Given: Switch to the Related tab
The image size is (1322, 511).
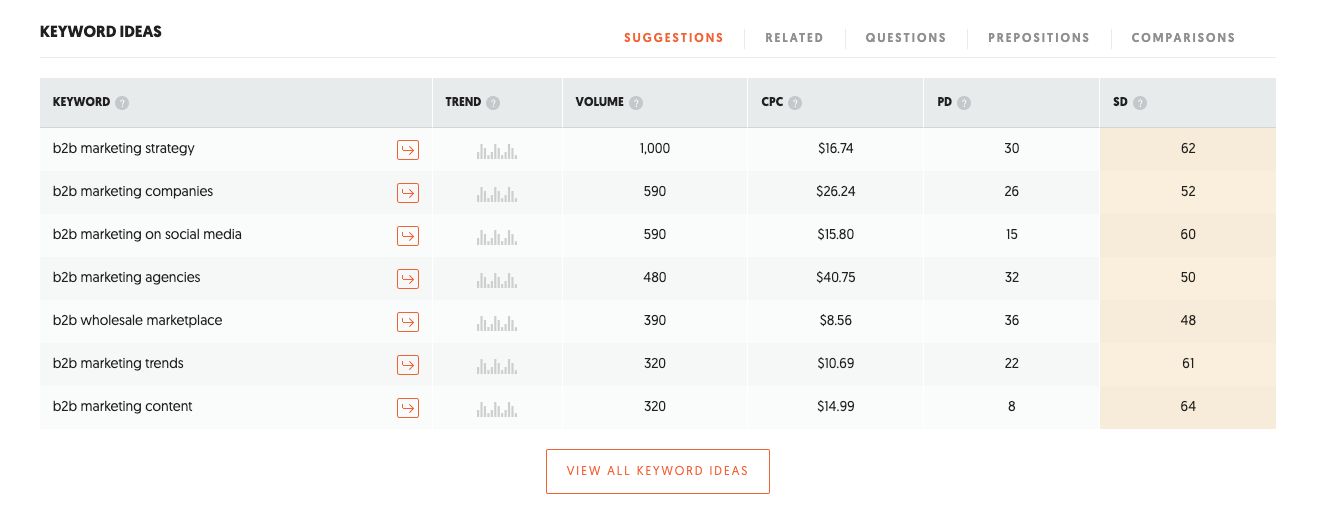Looking at the screenshot, I should pos(794,38).
